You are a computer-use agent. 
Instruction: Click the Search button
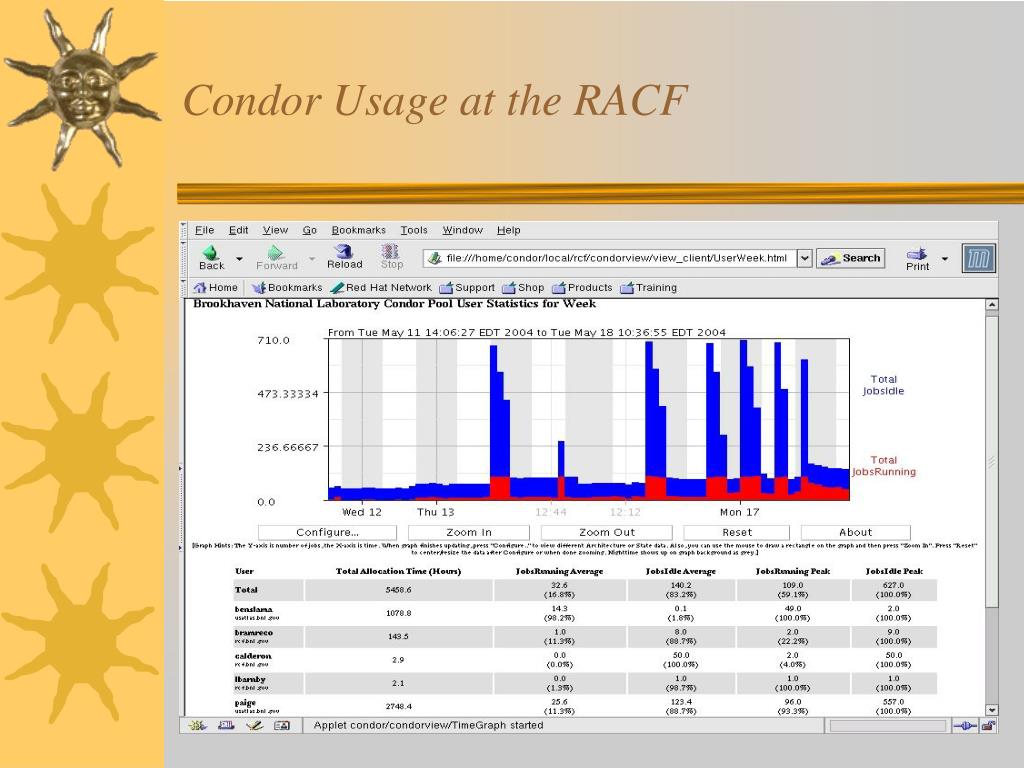click(x=850, y=259)
